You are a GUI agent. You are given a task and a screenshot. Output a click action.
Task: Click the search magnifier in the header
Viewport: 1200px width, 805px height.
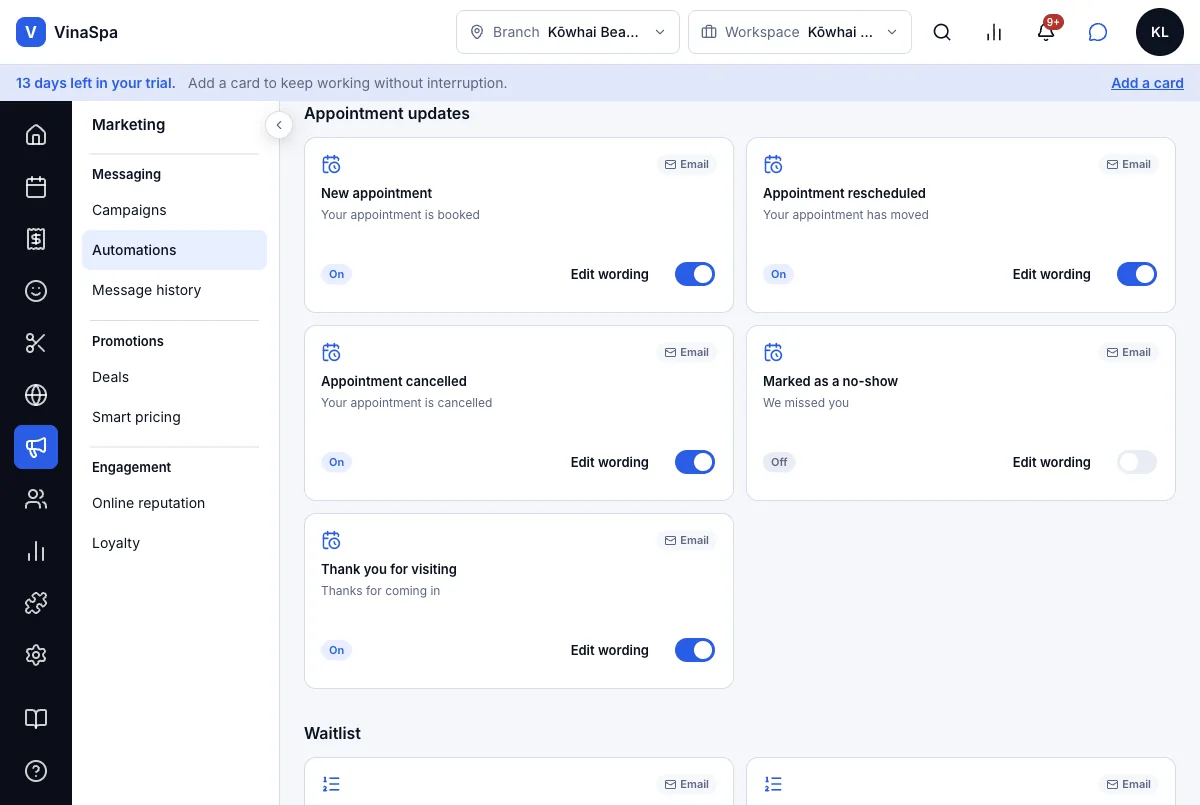click(942, 32)
